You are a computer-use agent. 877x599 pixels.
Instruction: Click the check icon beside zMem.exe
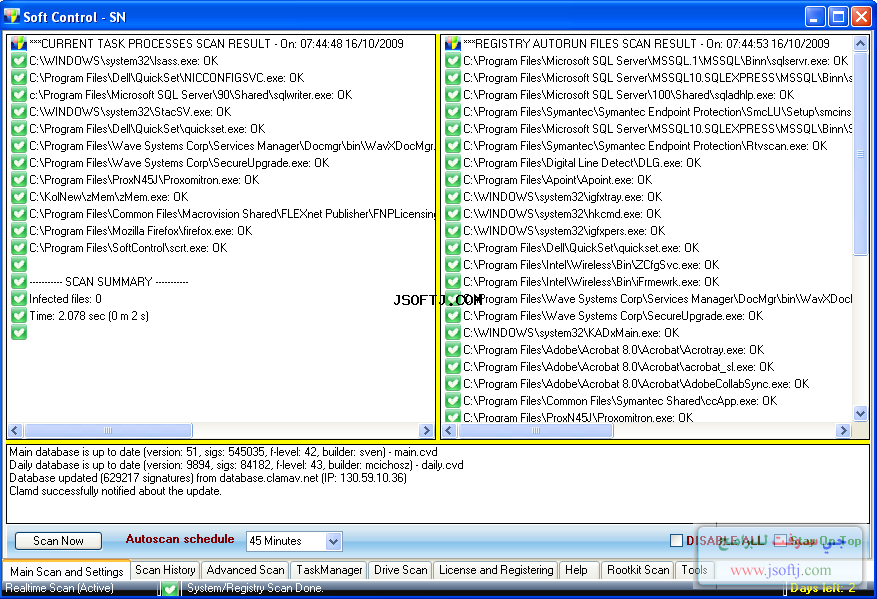[x=18, y=197]
